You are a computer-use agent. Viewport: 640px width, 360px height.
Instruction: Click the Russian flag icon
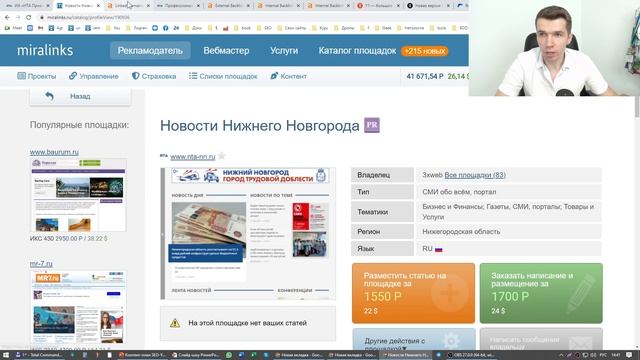438,249
